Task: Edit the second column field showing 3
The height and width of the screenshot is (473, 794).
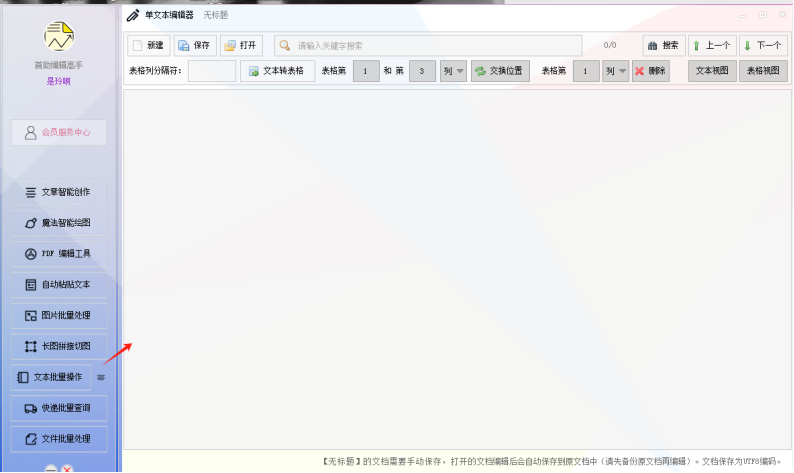Action: 422,71
